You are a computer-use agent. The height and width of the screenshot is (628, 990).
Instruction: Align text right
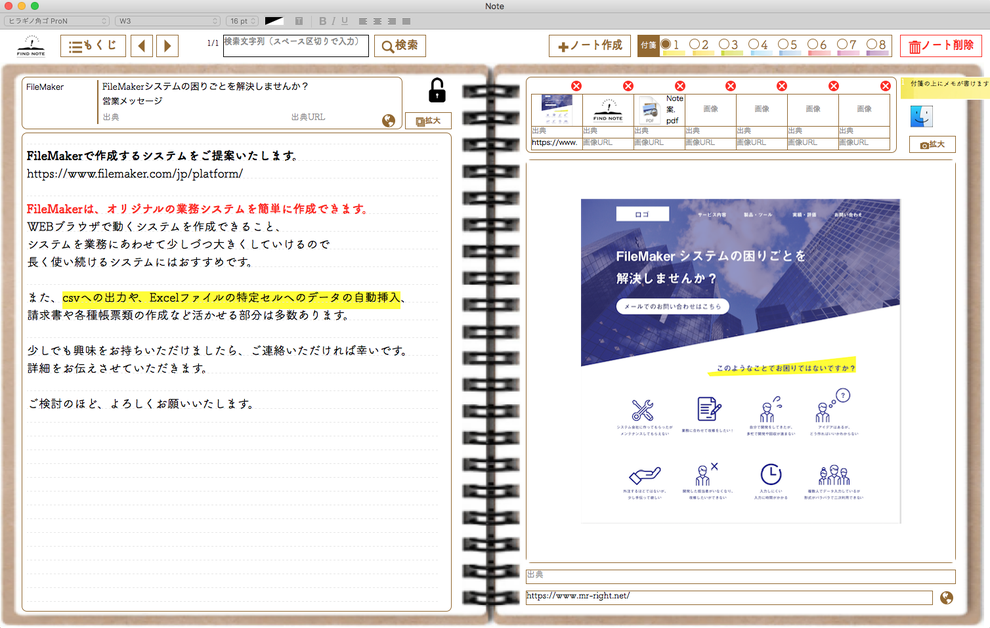(391, 21)
